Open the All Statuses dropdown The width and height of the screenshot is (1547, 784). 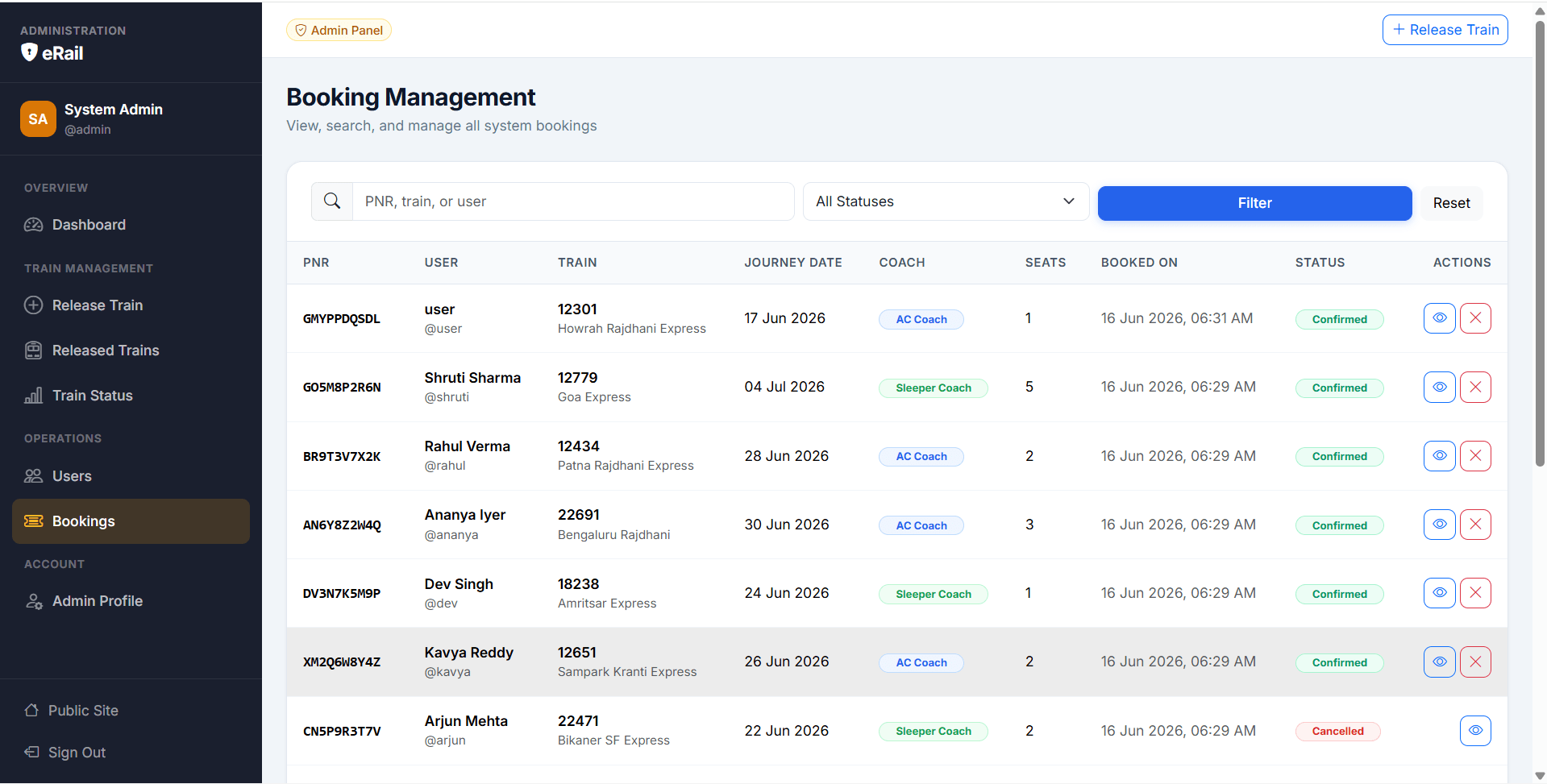tap(946, 201)
